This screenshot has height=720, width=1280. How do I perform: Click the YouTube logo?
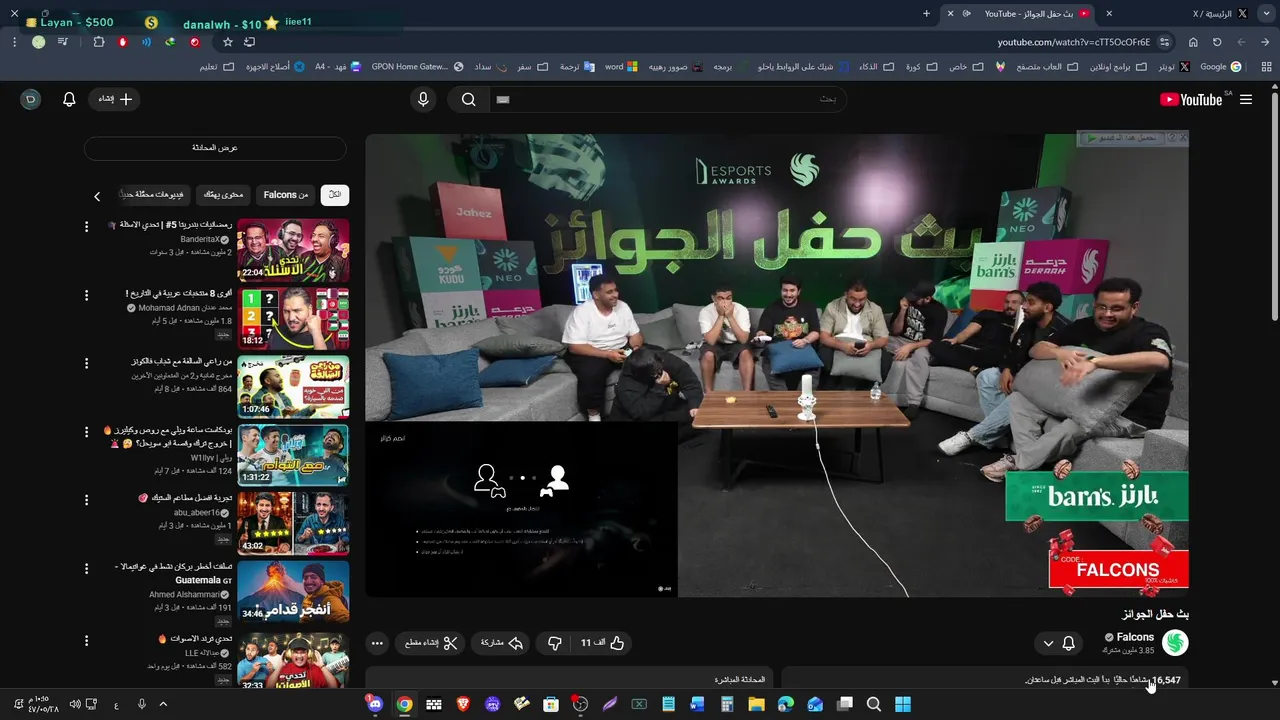tap(1191, 99)
